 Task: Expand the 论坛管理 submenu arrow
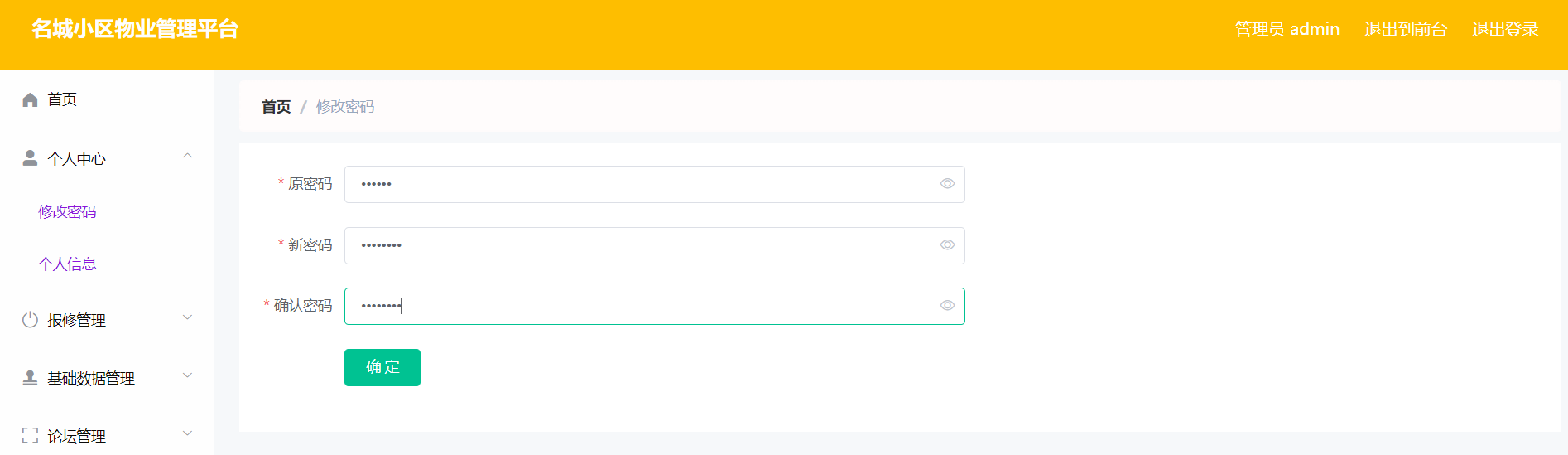[187, 433]
